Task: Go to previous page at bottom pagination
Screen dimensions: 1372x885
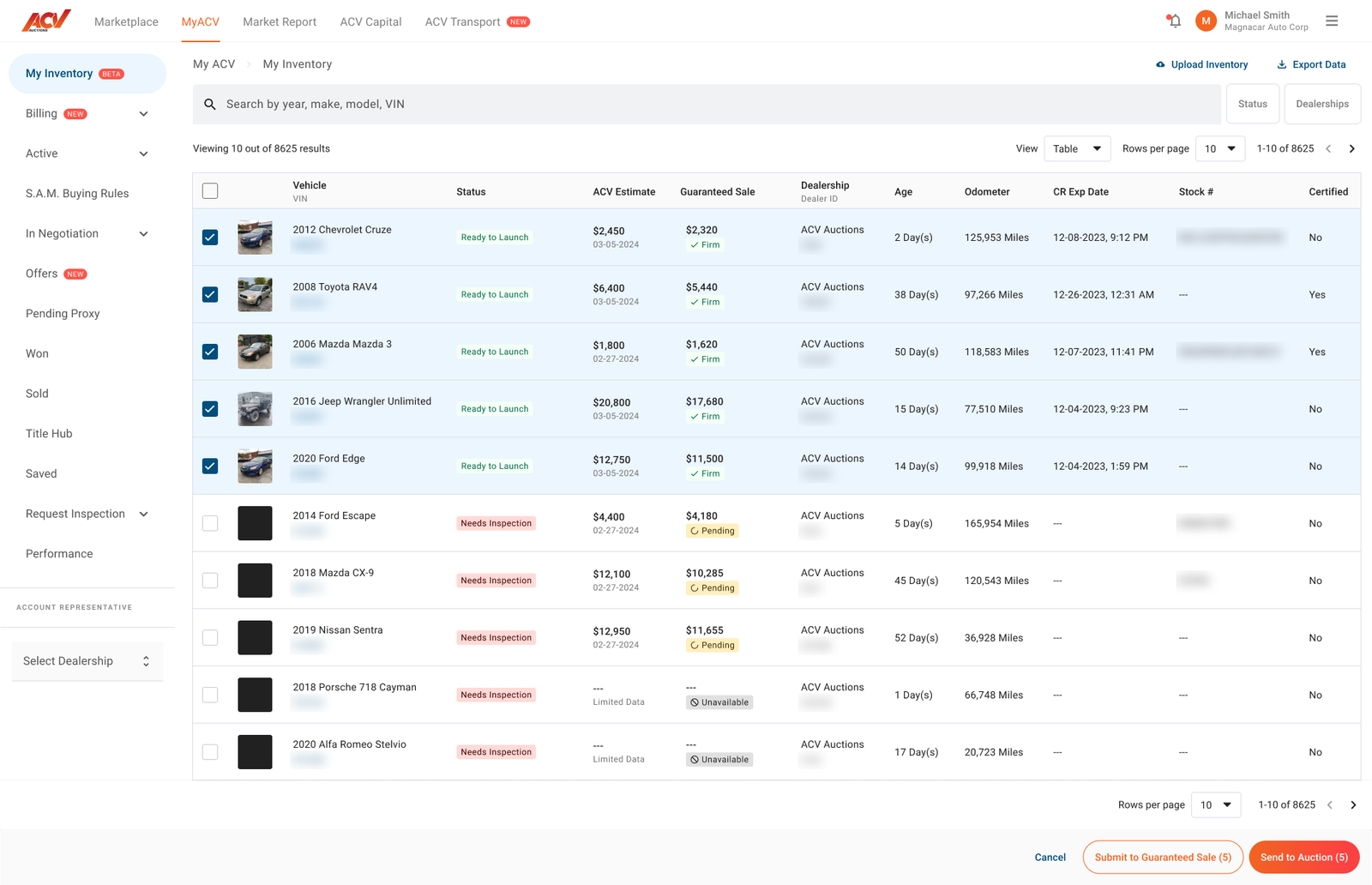Action: click(x=1330, y=804)
